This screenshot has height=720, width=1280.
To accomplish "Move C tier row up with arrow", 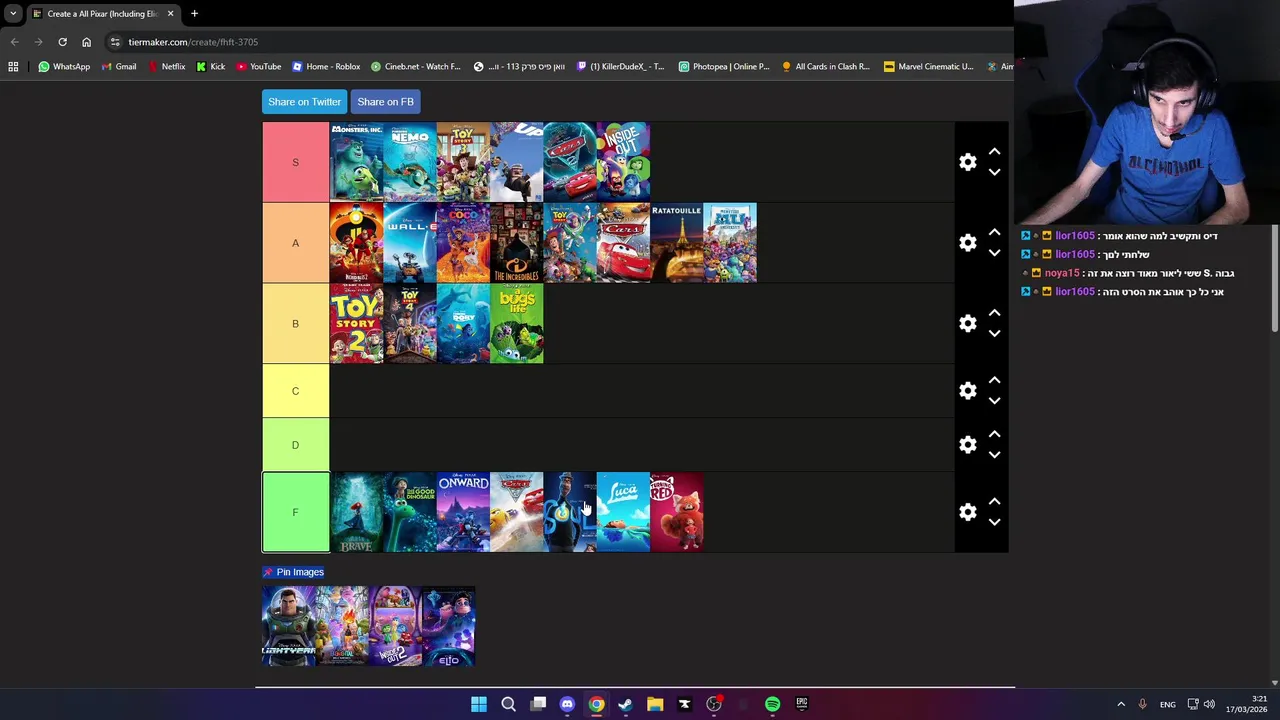I will coord(994,381).
